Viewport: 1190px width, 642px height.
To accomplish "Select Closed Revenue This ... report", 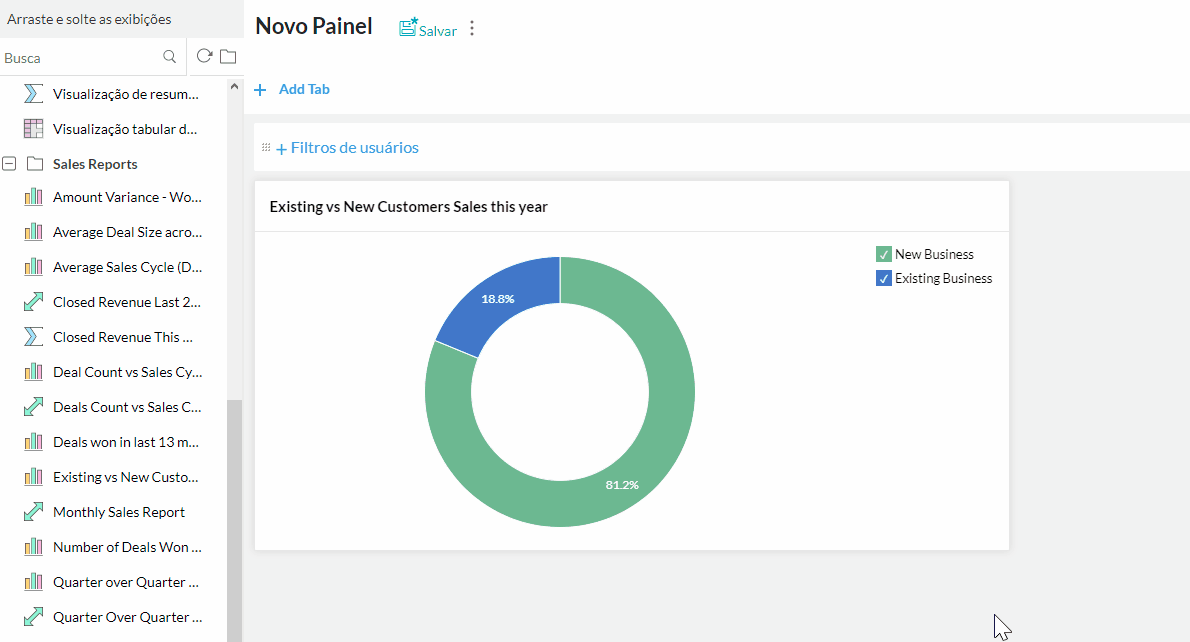I will click(123, 337).
